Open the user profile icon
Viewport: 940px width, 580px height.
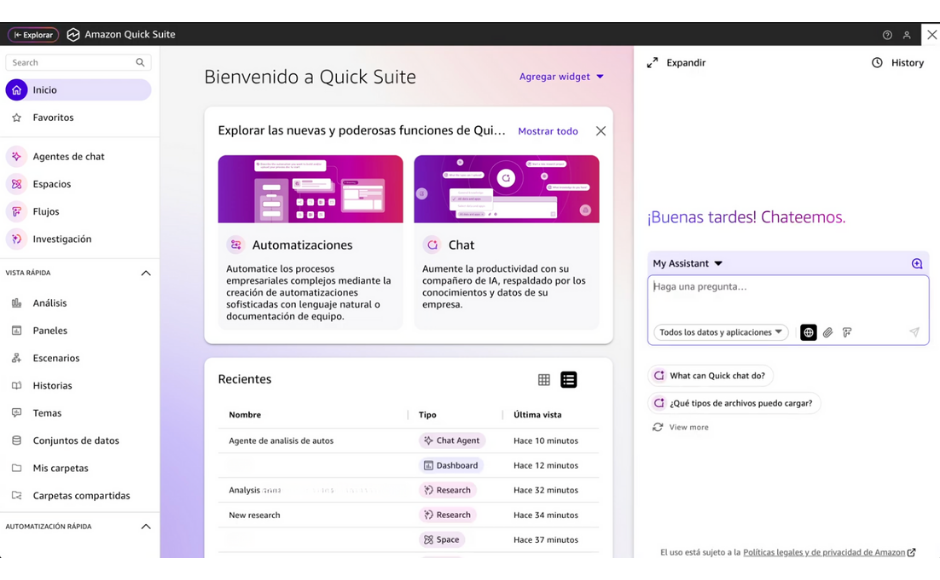pyautogui.click(x=907, y=35)
